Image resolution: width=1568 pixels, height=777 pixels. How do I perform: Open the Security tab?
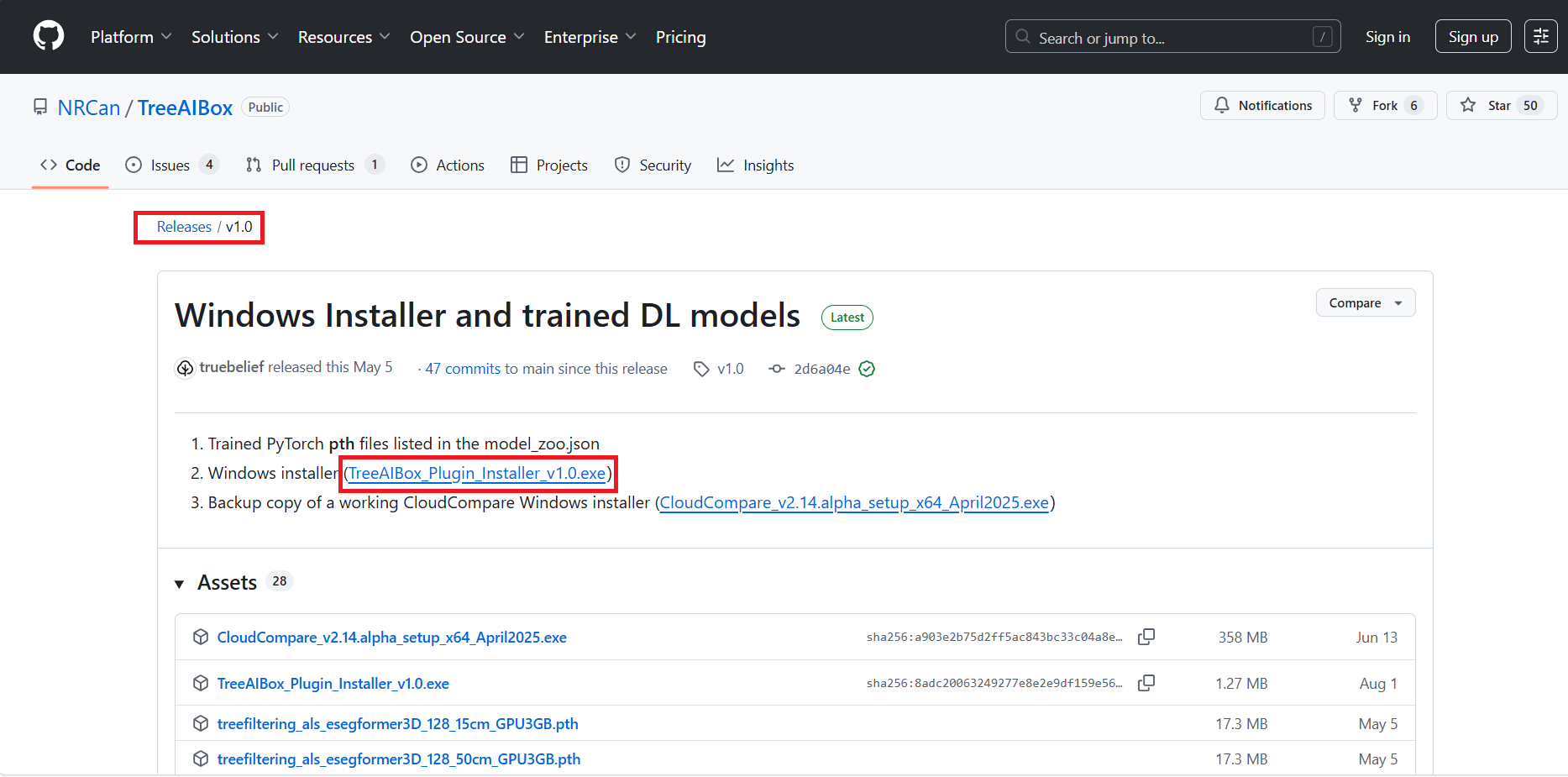[653, 165]
